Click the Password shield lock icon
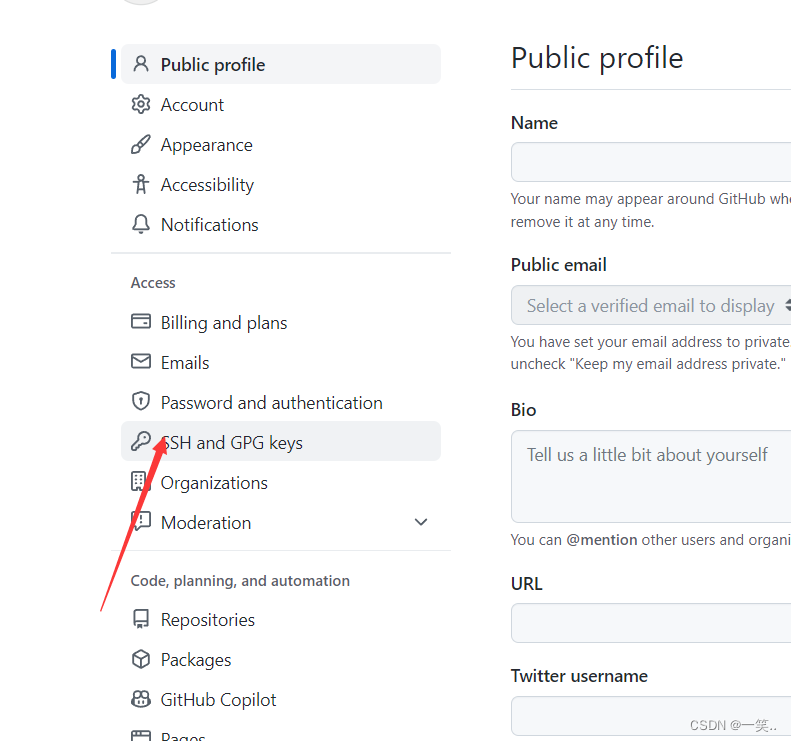The width and height of the screenshot is (791, 741). click(141, 402)
